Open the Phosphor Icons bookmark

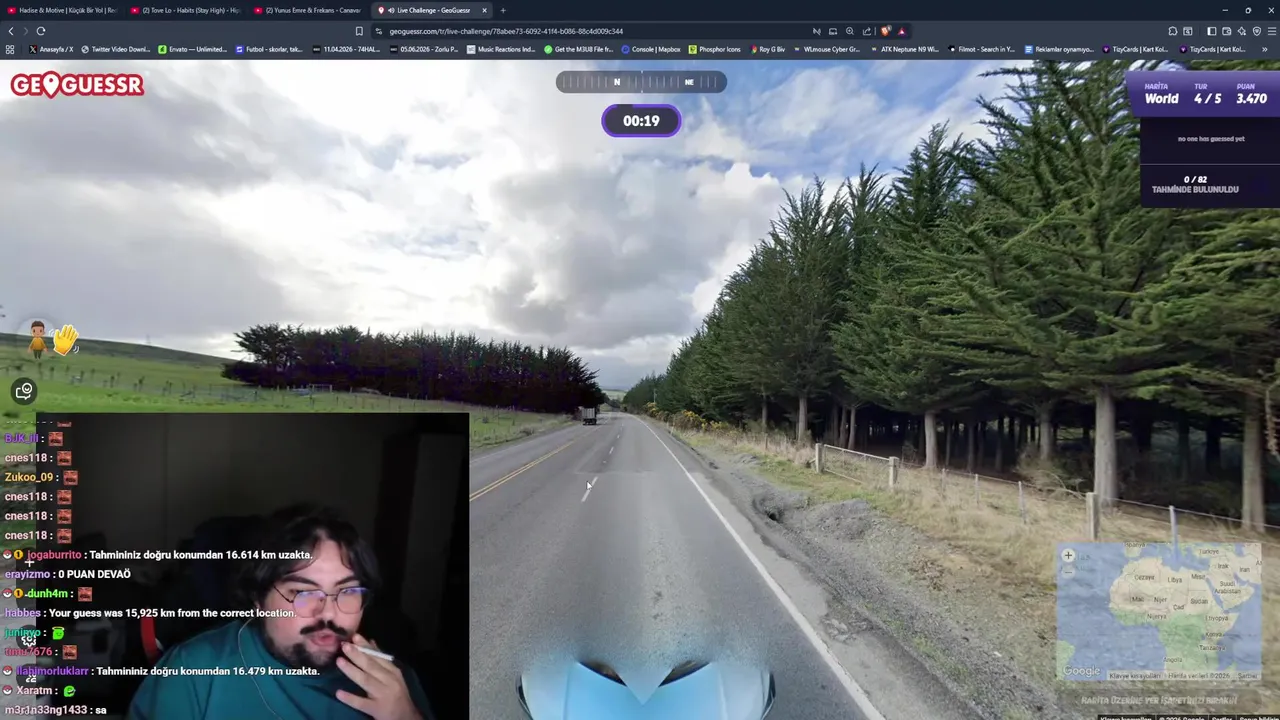pos(714,49)
